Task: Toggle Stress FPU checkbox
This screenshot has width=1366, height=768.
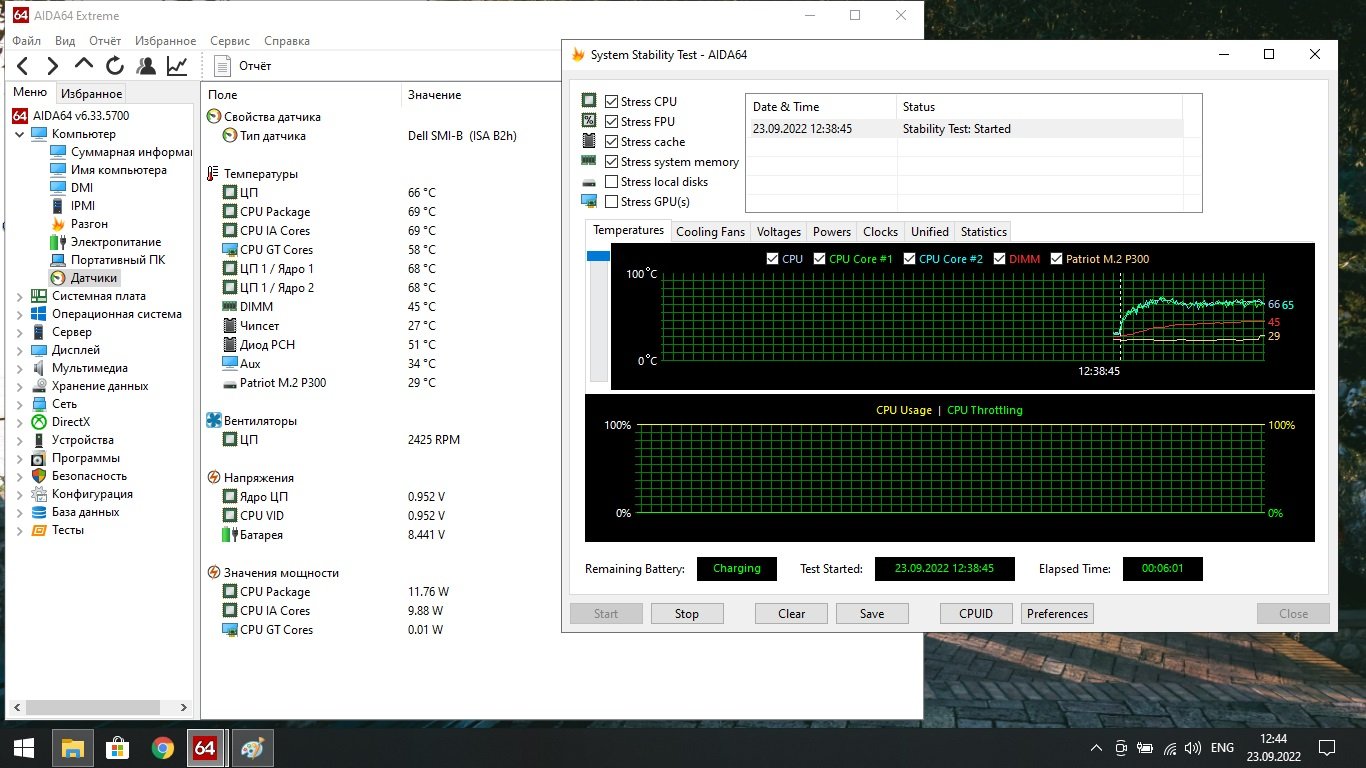Action: click(x=611, y=122)
